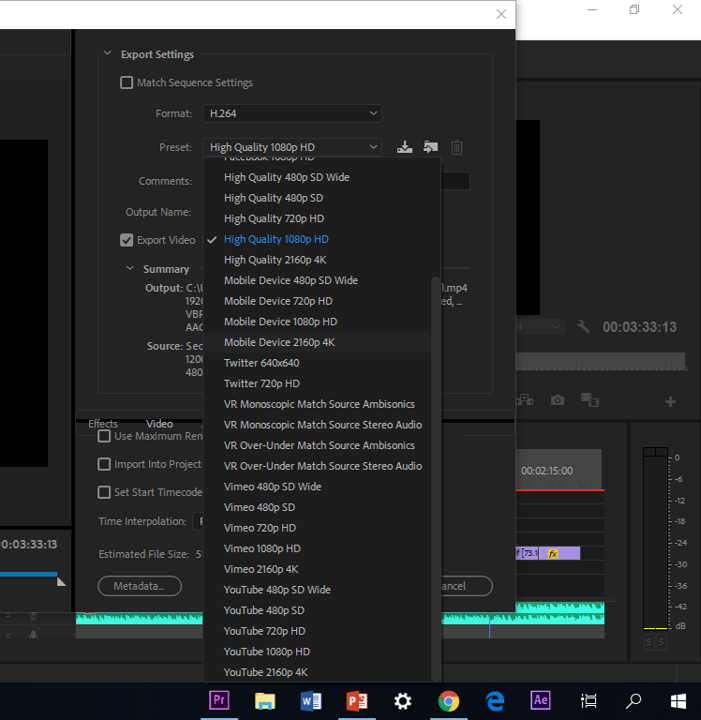Image resolution: width=701 pixels, height=720 pixels.
Task: Enable the Set Start Timecode checkbox
Action: 104,492
